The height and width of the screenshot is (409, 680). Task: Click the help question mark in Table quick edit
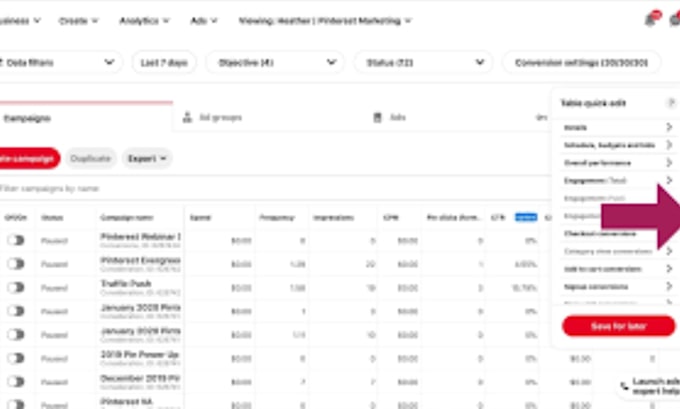coord(671,103)
